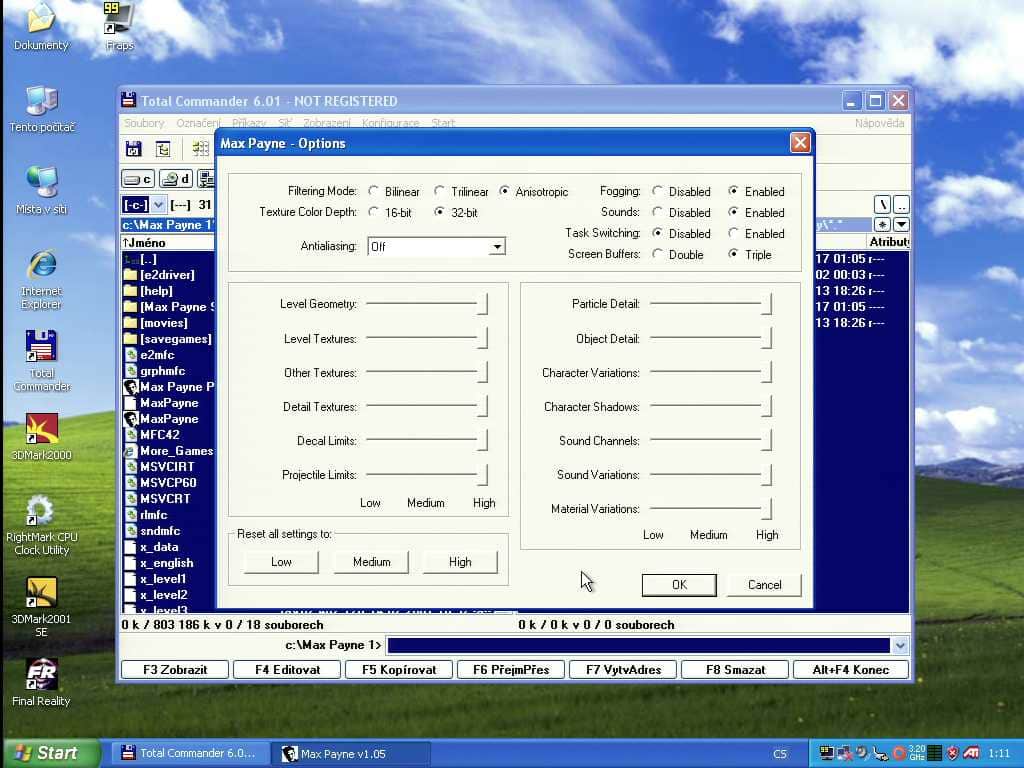1024x768 pixels.
Task: Select the Místa v síti desktop icon
Action: coord(42,190)
